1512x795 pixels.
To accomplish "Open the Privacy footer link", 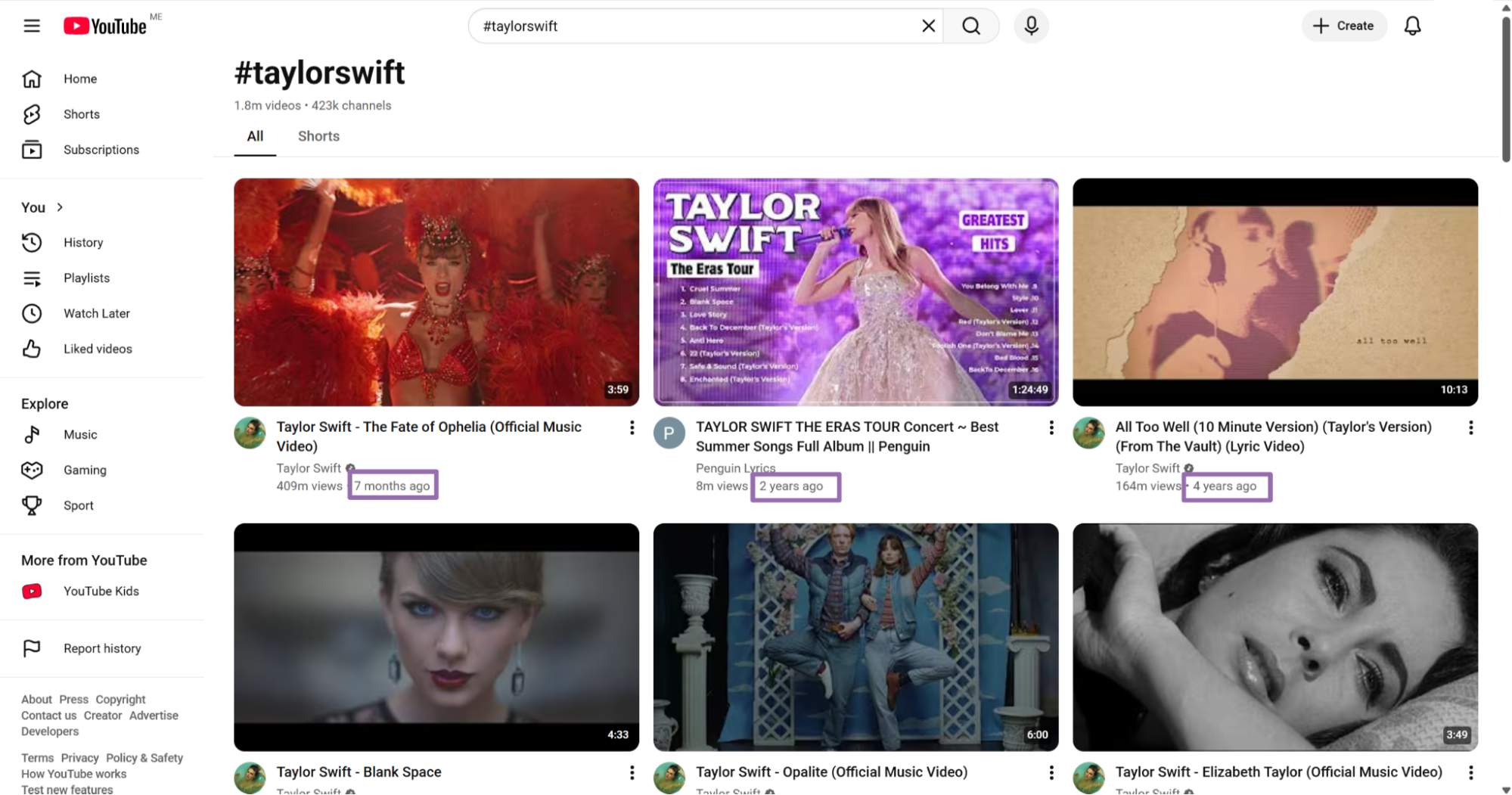I will (79, 758).
